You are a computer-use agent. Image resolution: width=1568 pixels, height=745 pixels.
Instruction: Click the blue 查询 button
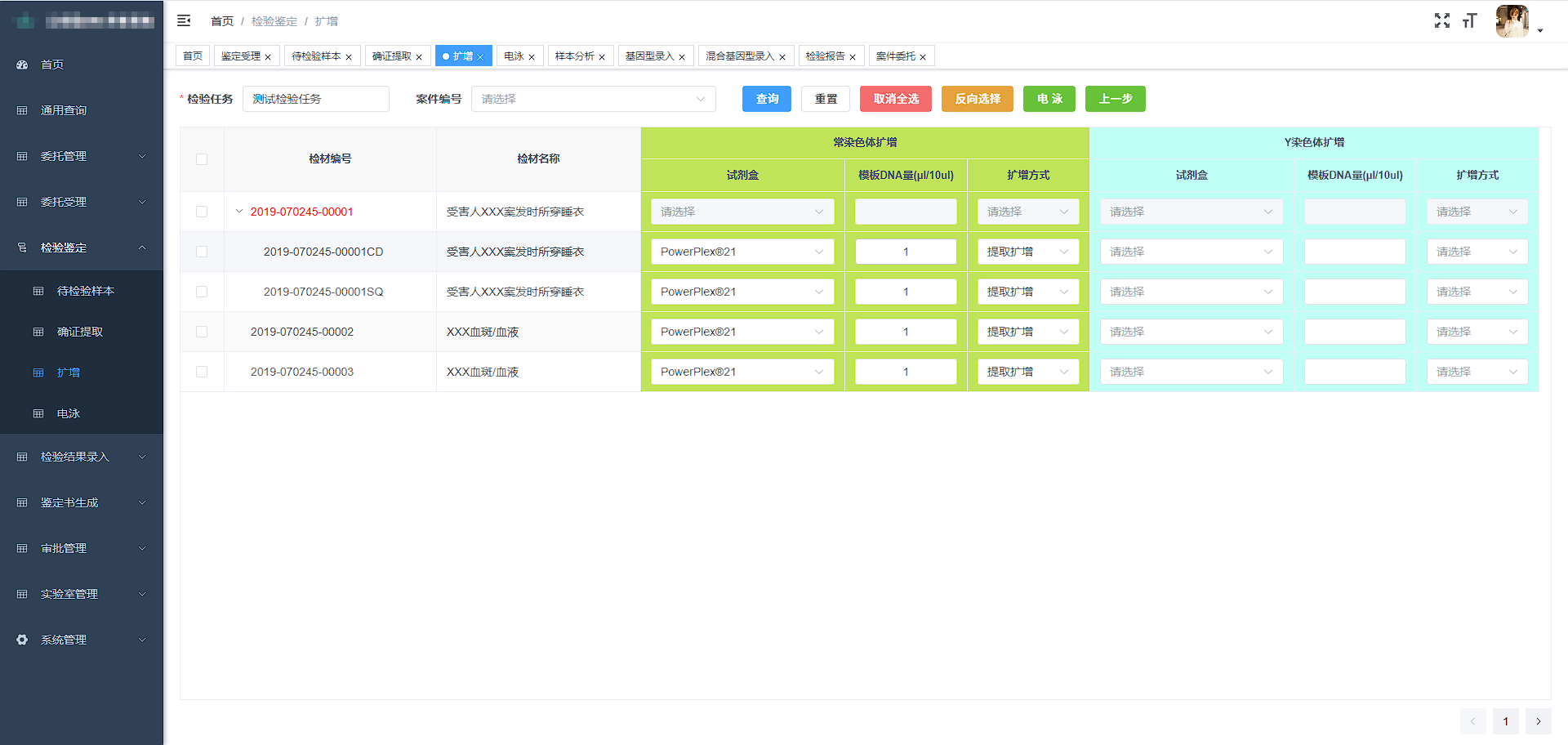pyautogui.click(x=766, y=99)
